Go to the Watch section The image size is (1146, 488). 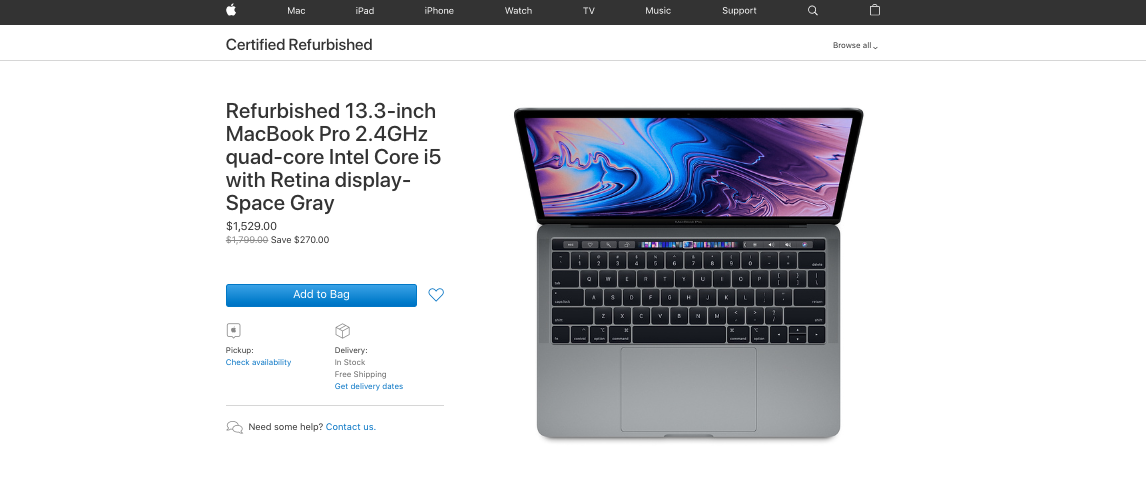coord(518,11)
